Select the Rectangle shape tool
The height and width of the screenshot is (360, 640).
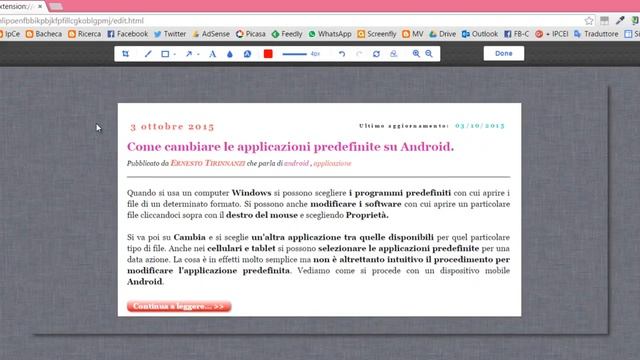[165, 54]
